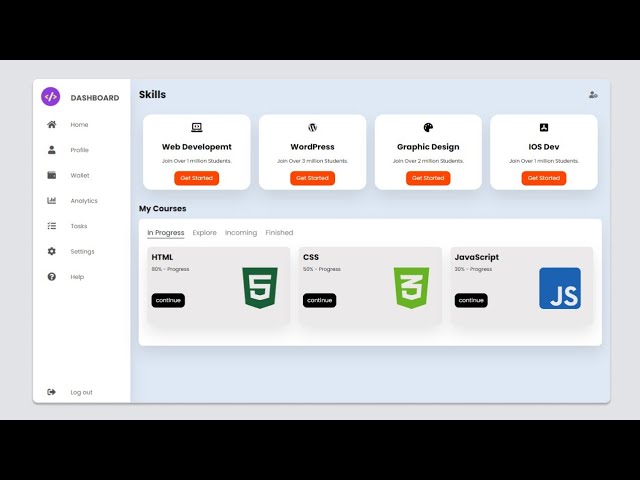
Task: Open the Home menu item
Action: [x=79, y=124]
